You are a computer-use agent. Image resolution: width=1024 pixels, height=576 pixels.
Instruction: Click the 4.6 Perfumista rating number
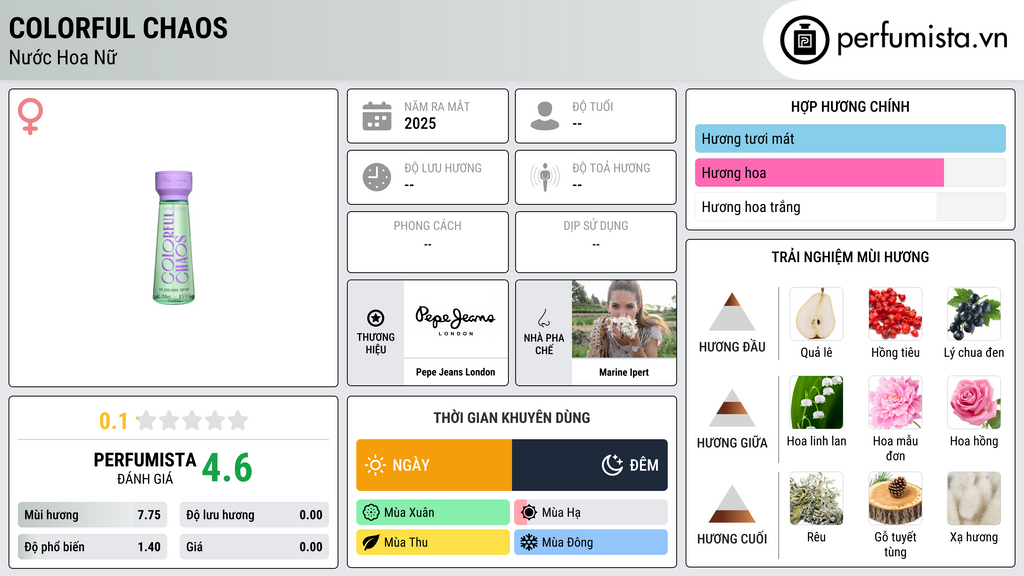tap(227, 468)
